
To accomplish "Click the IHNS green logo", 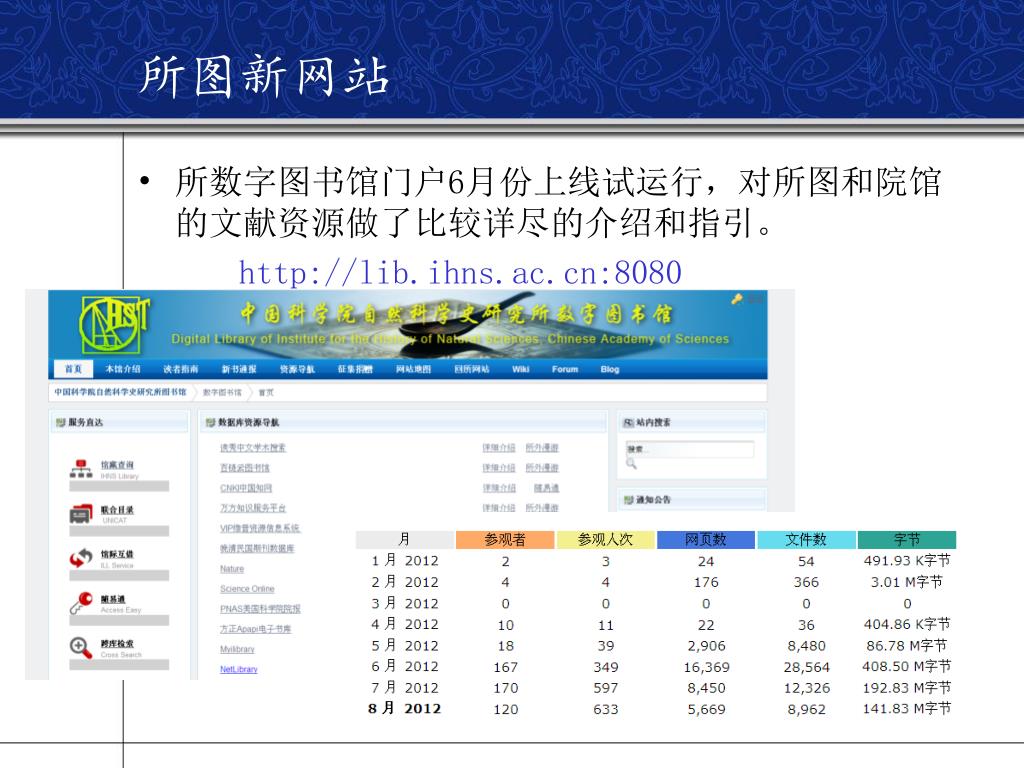I will 114,325.
